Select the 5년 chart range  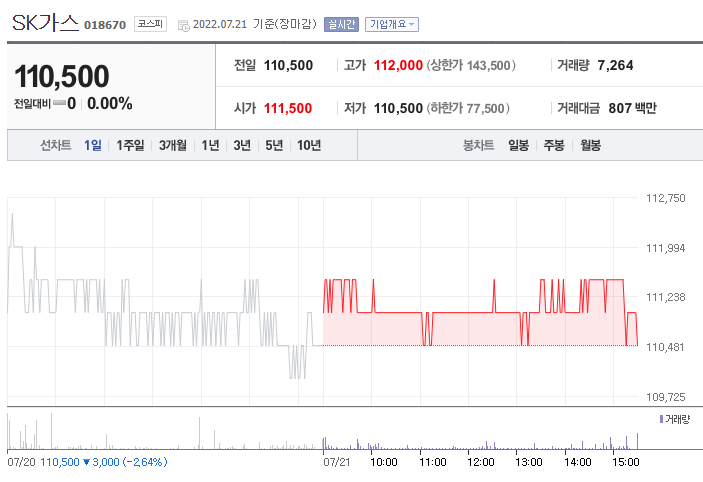[274, 145]
